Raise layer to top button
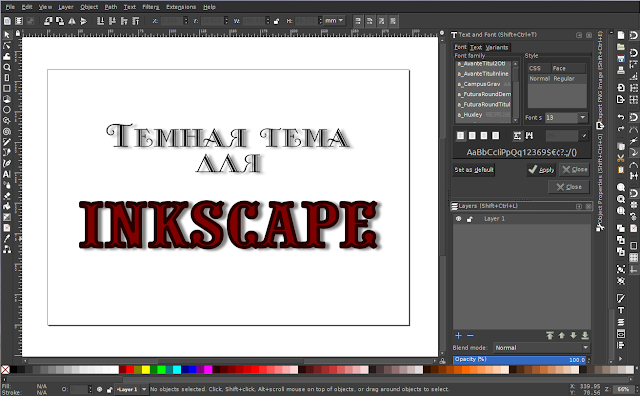This screenshot has height=396, width=640. point(550,336)
